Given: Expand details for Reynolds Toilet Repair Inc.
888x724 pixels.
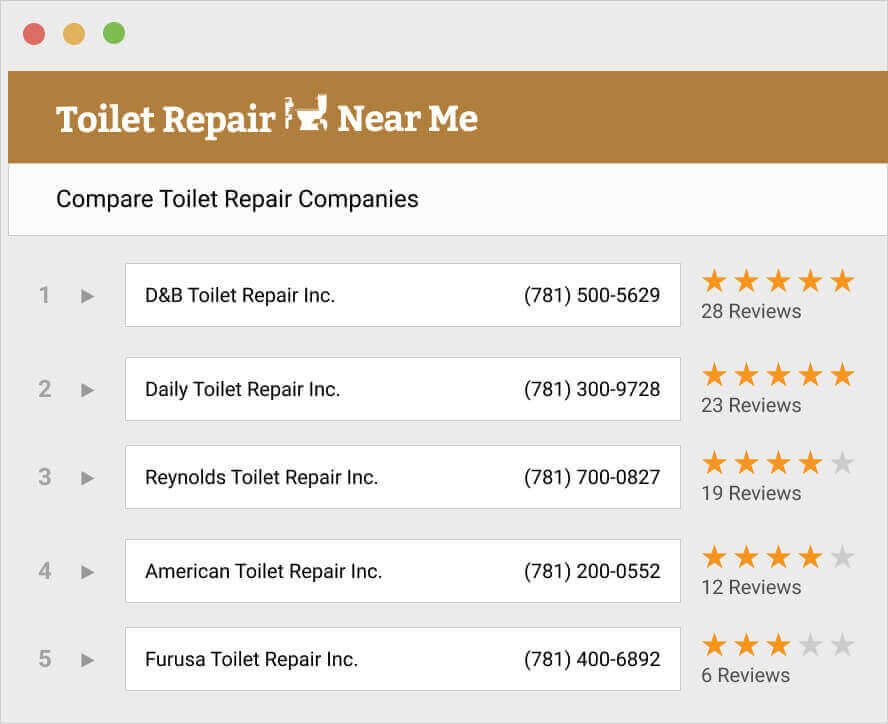Looking at the screenshot, I should tap(86, 477).
